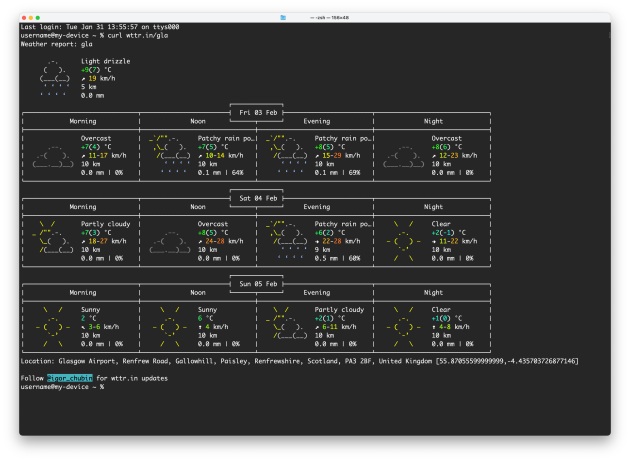Click the 'curl wttr.in/gla' command text
Viewport: 630px width, 461px height.
[138, 35]
